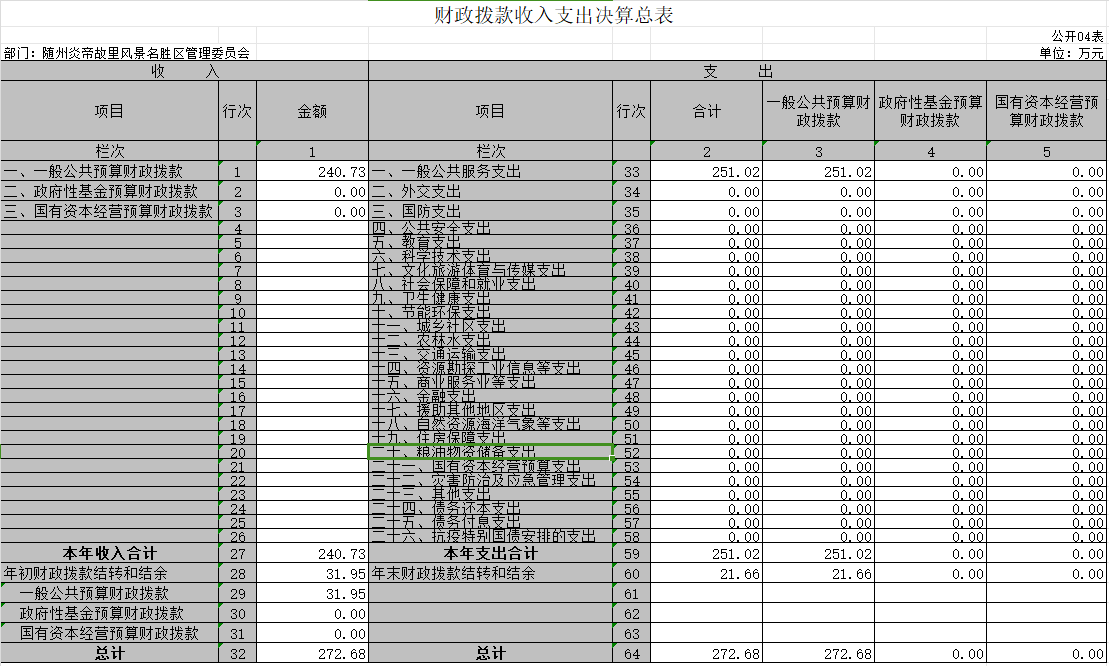Select the 21.66 value under 合计 in row 60
The image size is (1109, 666).
[706, 573]
